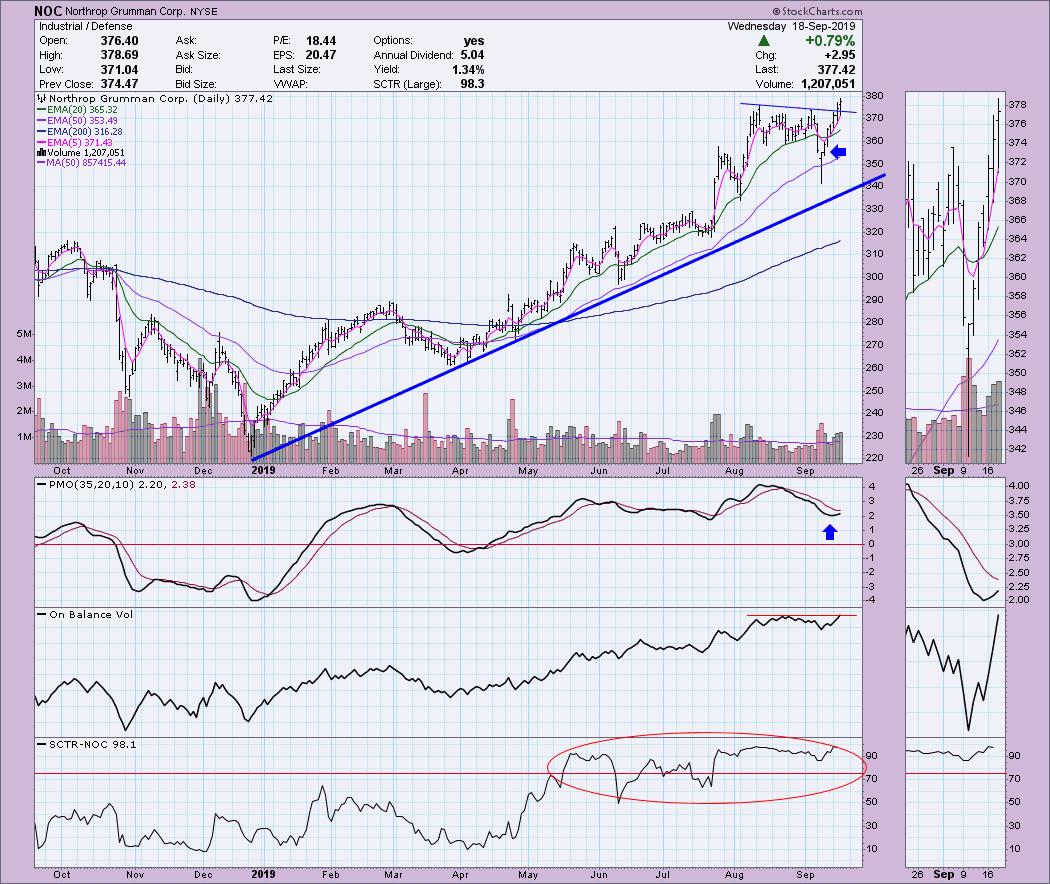Click the EMA(50) 353.49 legend entry

click(77, 121)
